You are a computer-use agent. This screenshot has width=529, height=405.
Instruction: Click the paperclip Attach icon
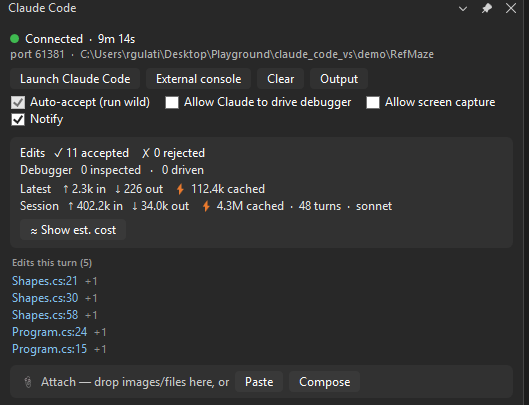28,382
